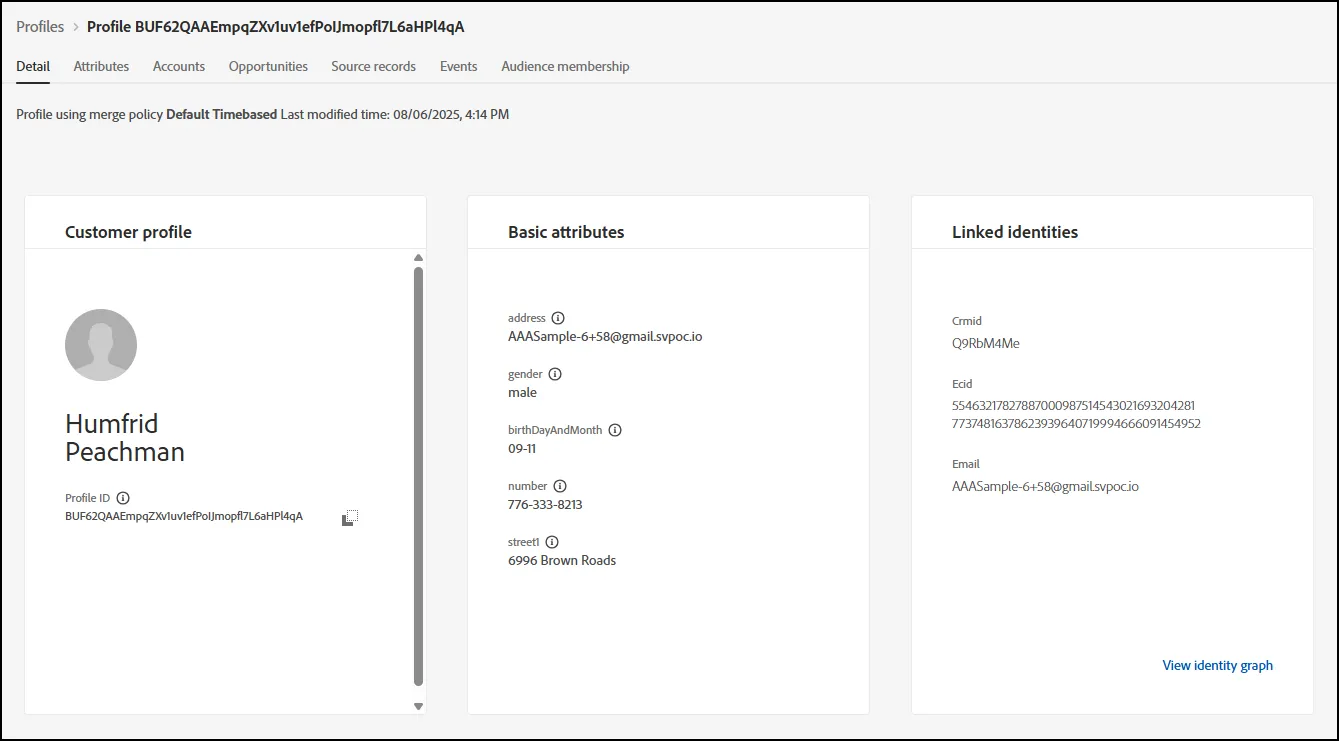Click the second Ecid value starting 7737

point(1076,423)
